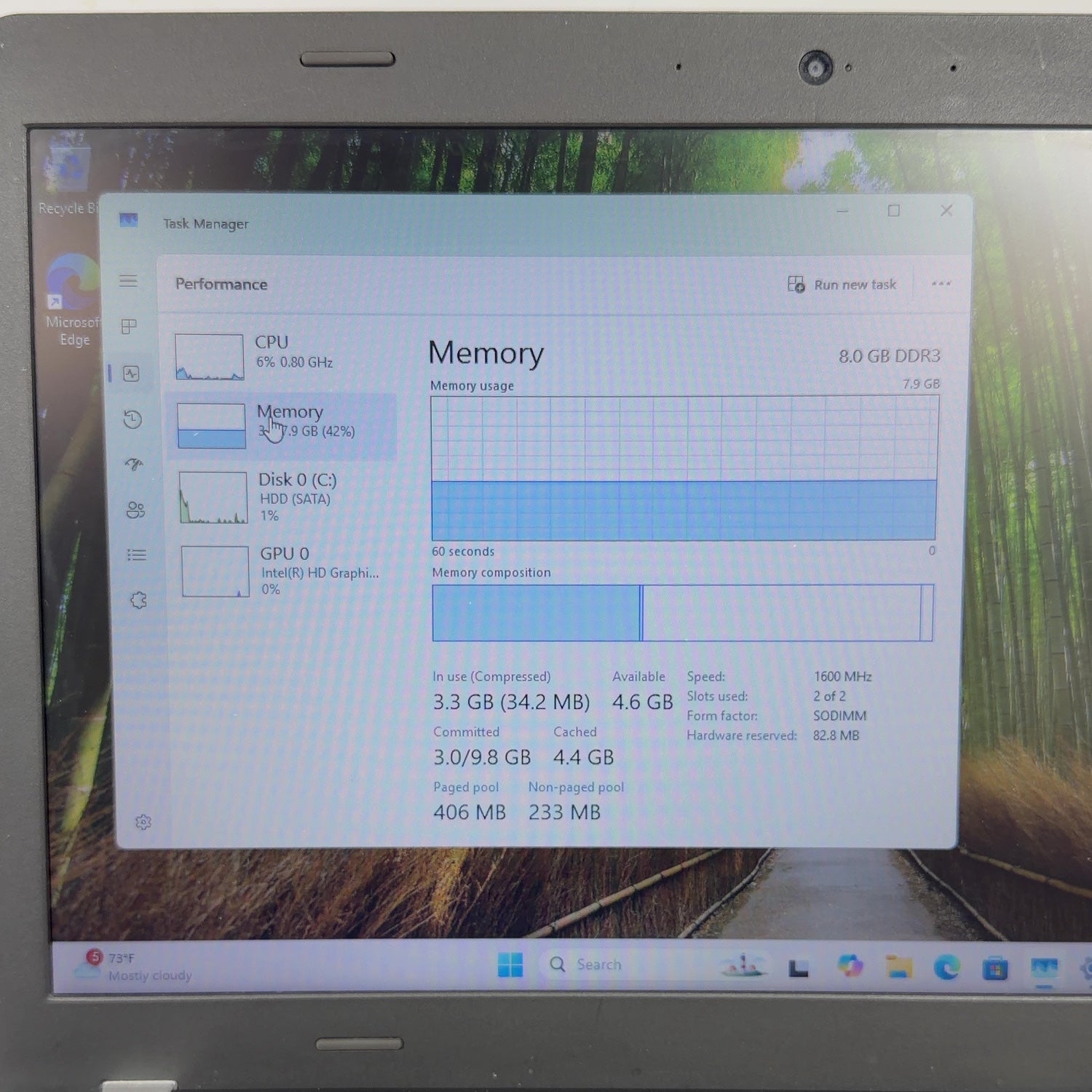Open the App history icon
Screen dimensions: 1092x1092
(x=132, y=419)
